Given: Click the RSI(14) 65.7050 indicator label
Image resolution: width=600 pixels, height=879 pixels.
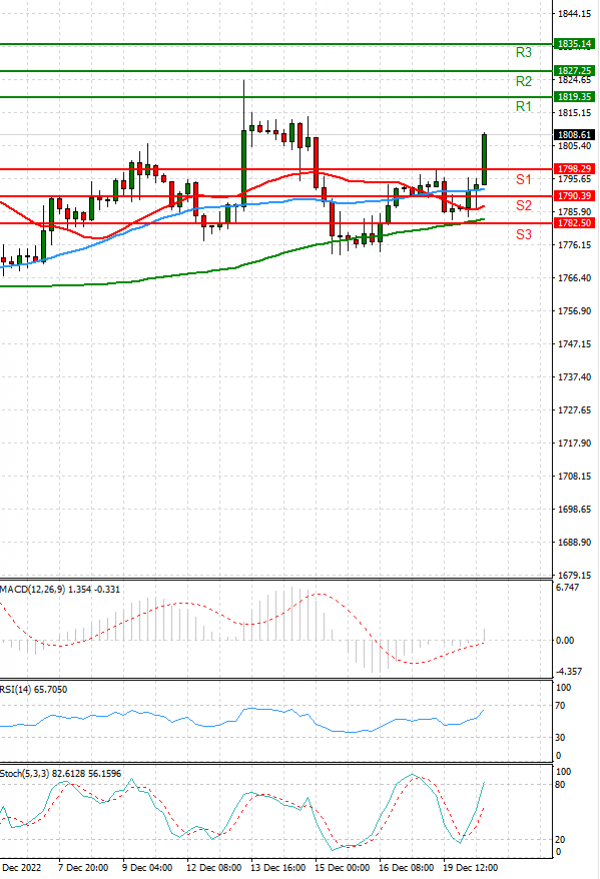Looking at the screenshot, I should click(x=34, y=690).
